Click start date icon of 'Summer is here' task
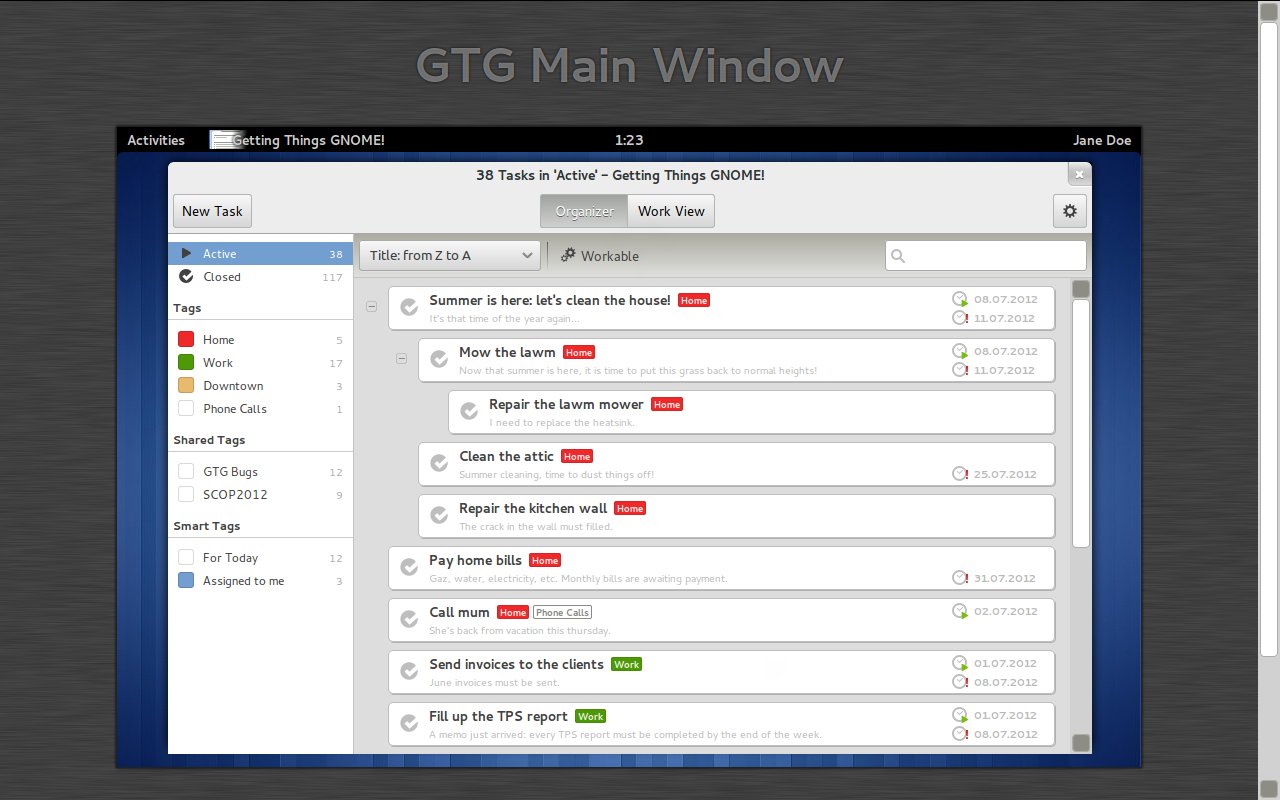Image resolution: width=1280 pixels, height=800 pixels. (x=960, y=299)
